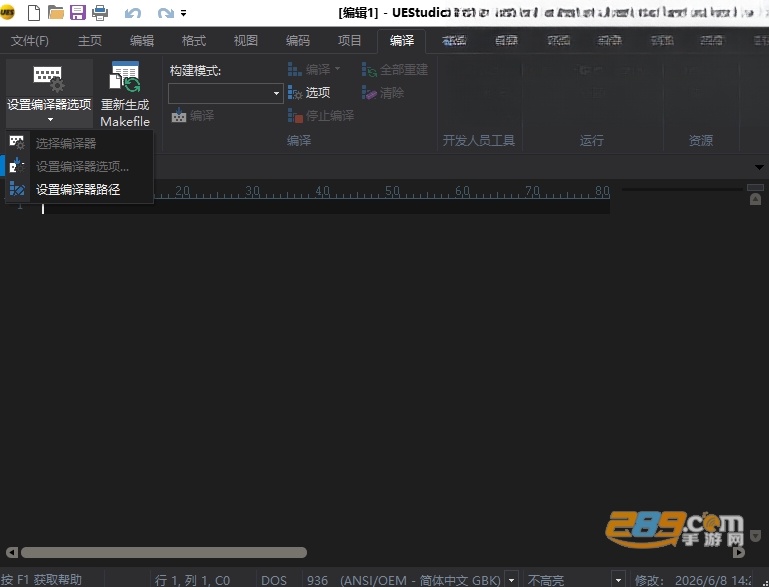
Task: Open the document tab list arrow
Action: (759, 167)
